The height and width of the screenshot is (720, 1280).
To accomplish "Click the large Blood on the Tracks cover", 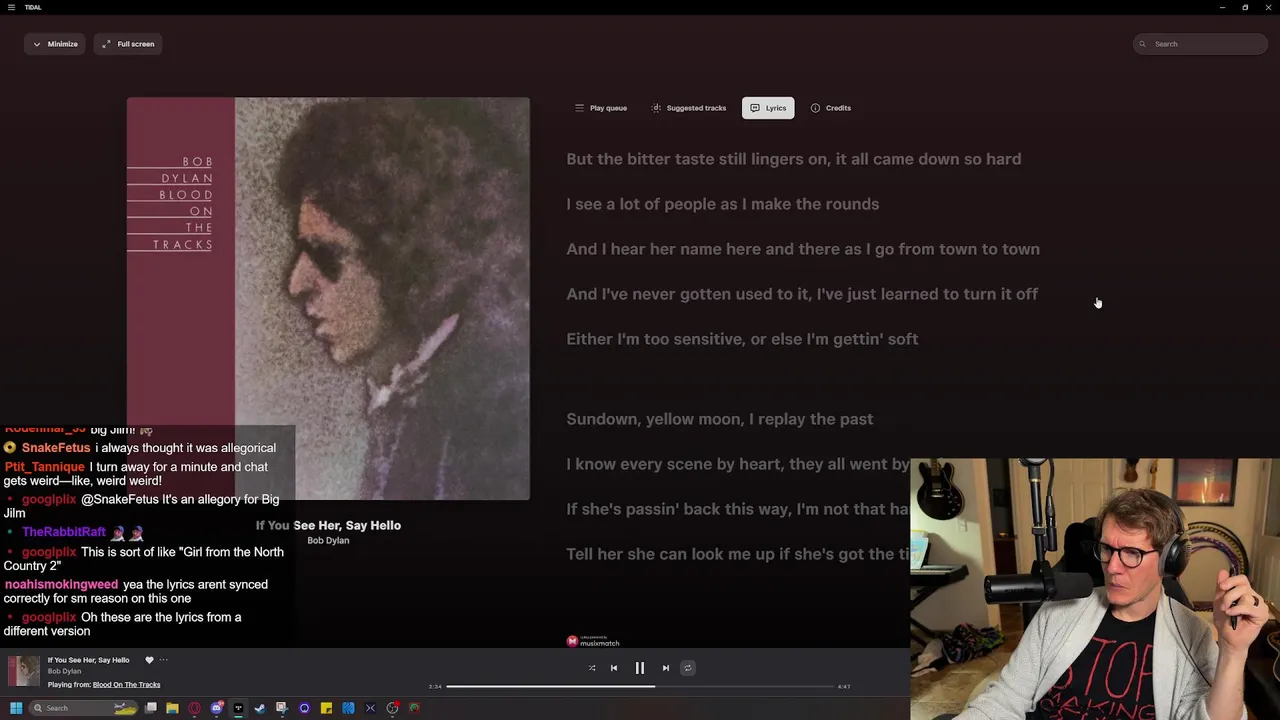I will click(x=328, y=298).
